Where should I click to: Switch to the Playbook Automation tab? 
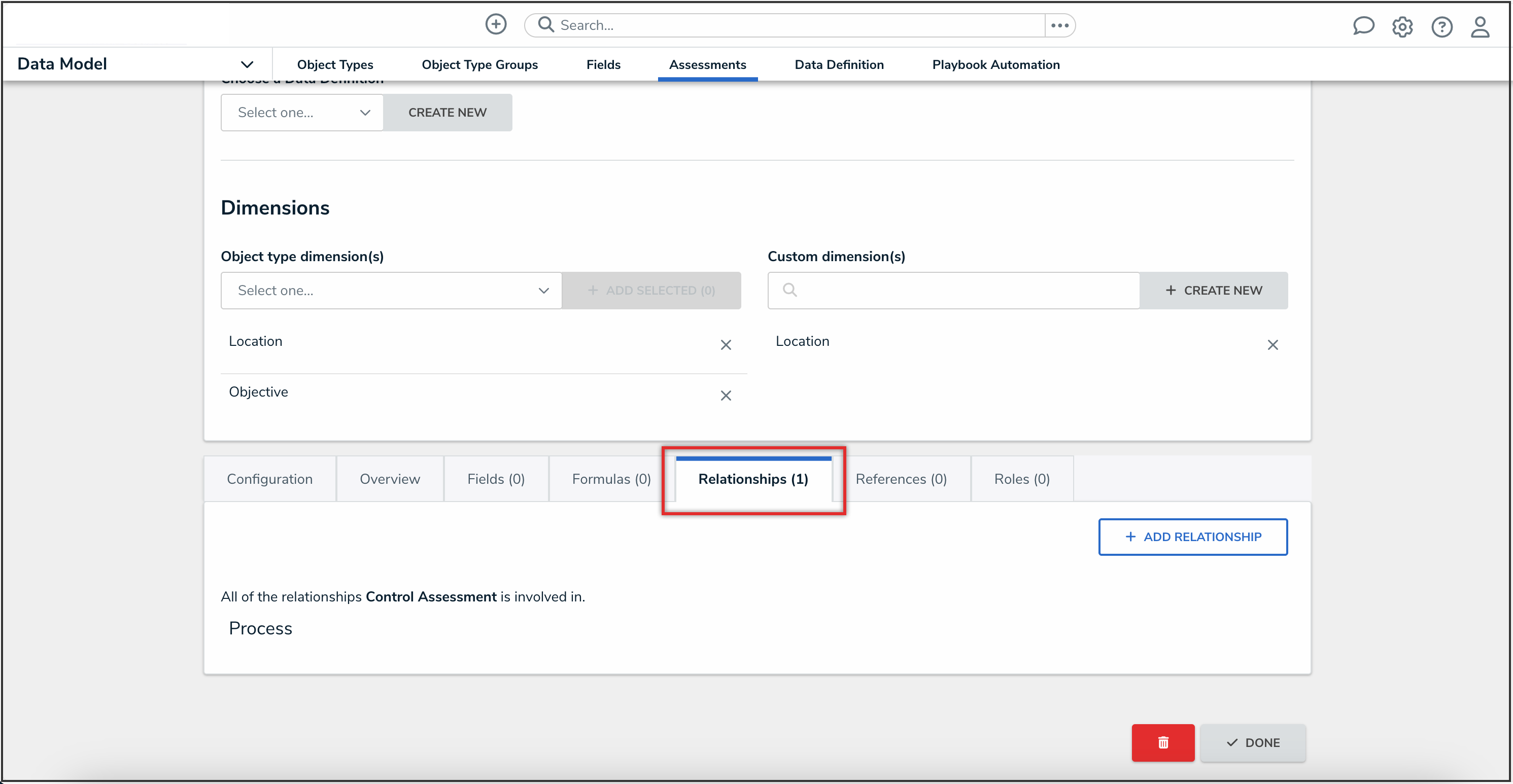tap(995, 64)
